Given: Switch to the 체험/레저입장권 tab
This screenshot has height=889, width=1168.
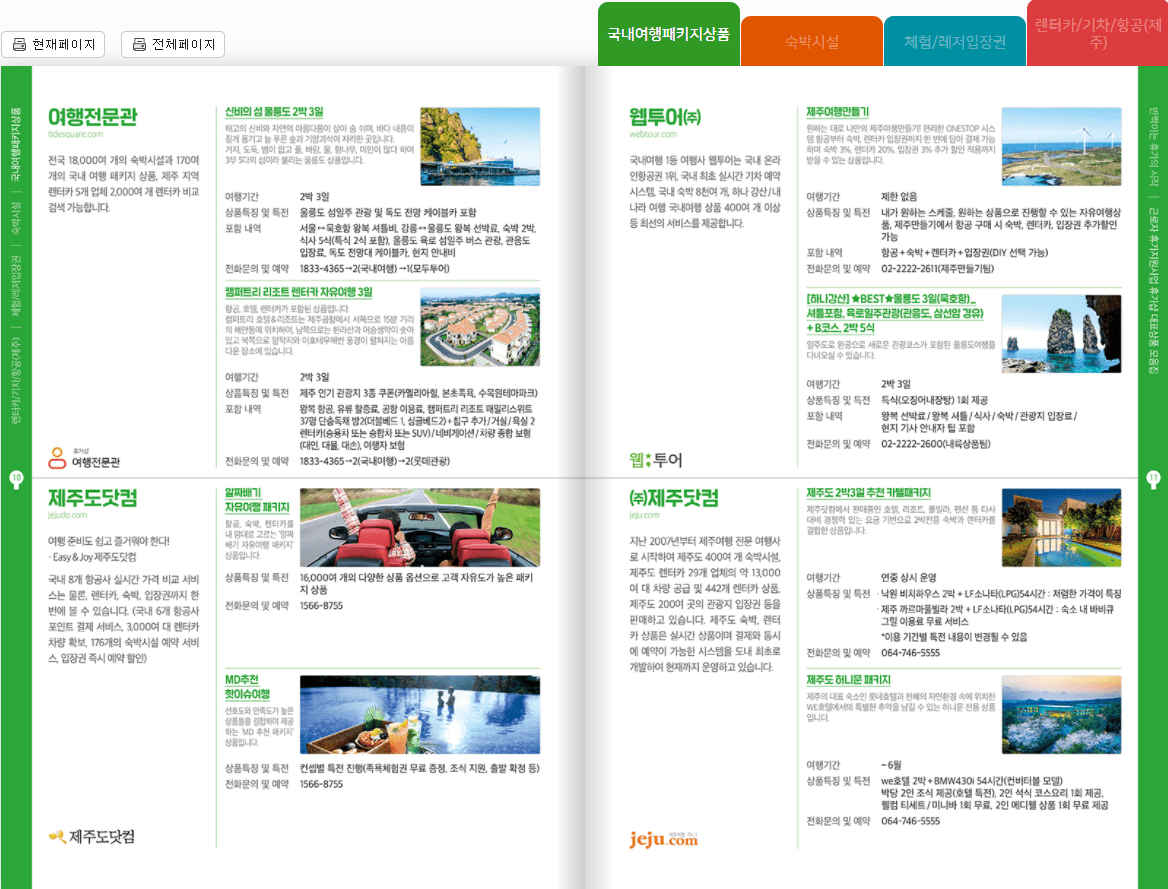Looking at the screenshot, I should tap(954, 42).
